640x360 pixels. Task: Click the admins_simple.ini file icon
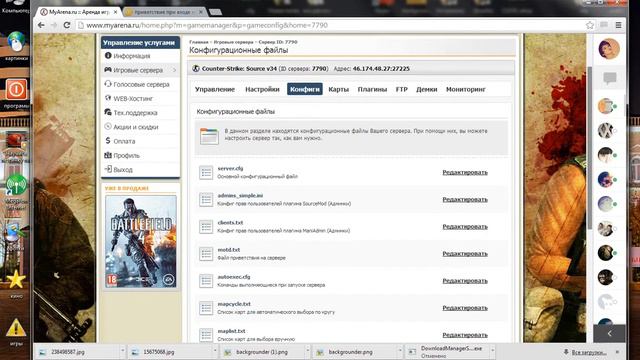[206, 200]
